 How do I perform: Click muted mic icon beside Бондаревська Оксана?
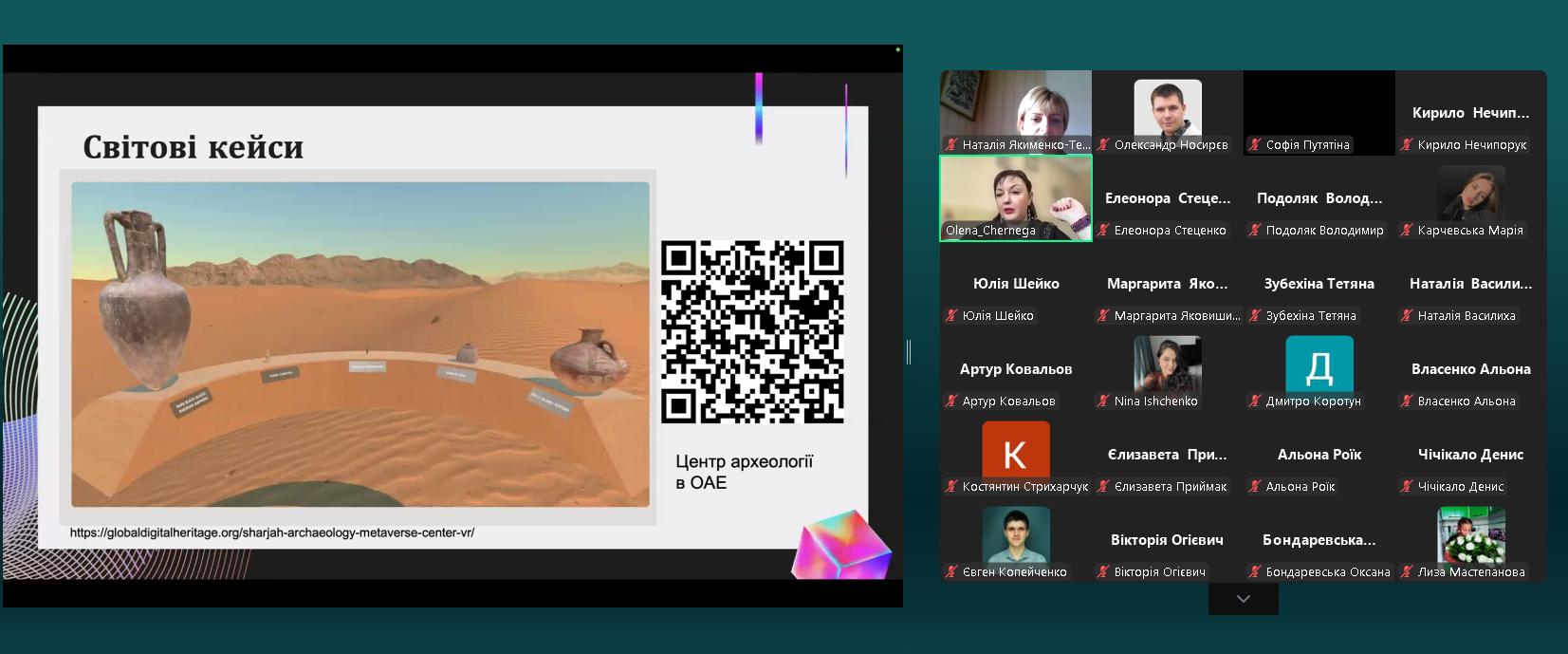1255,572
